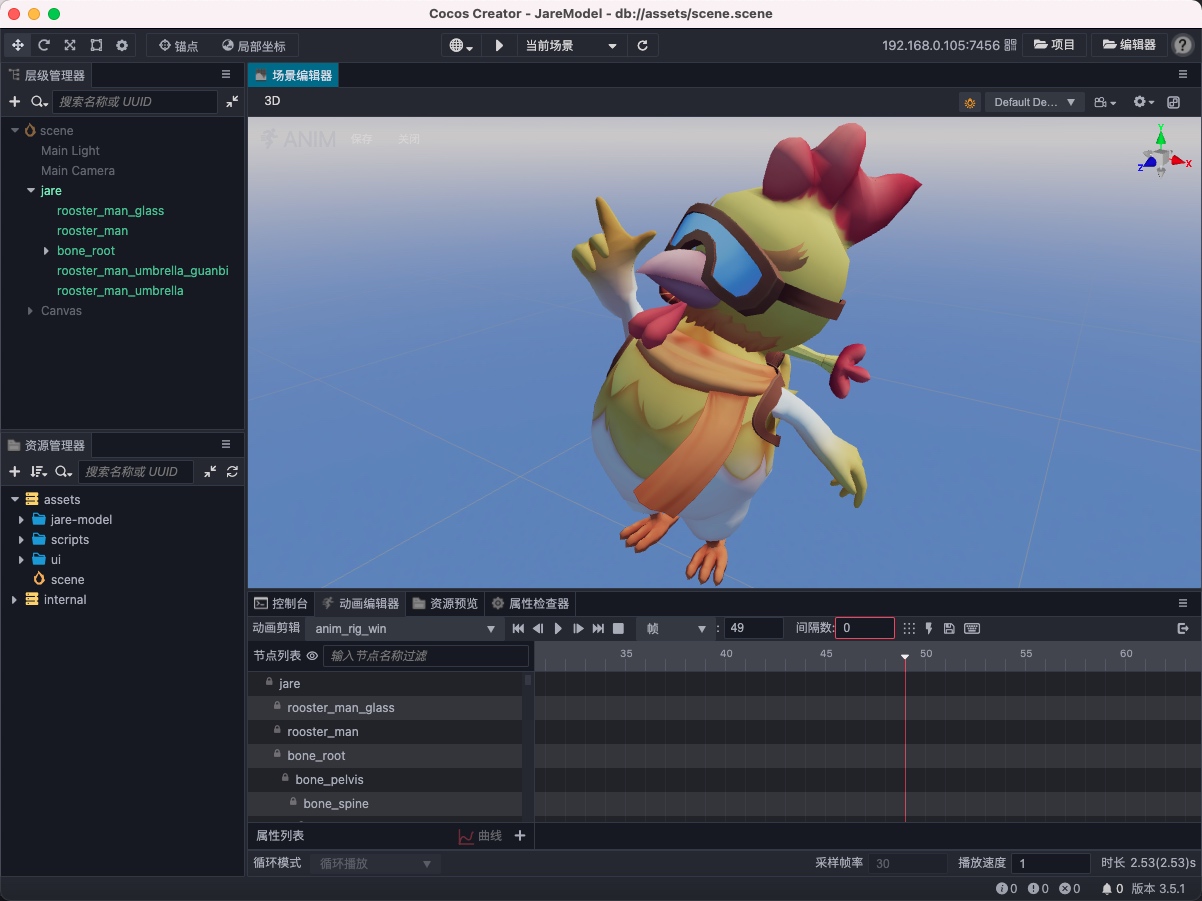Click the scene lighting sun icon
1202x901 pixels.
tap(968, 102)
